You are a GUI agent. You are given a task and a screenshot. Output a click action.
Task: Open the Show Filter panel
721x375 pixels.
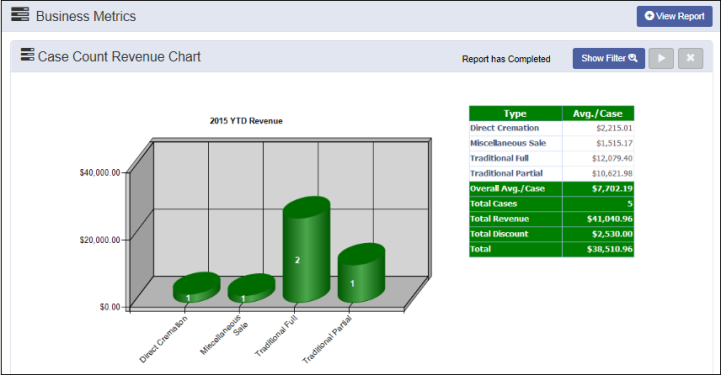click(608, 58)
